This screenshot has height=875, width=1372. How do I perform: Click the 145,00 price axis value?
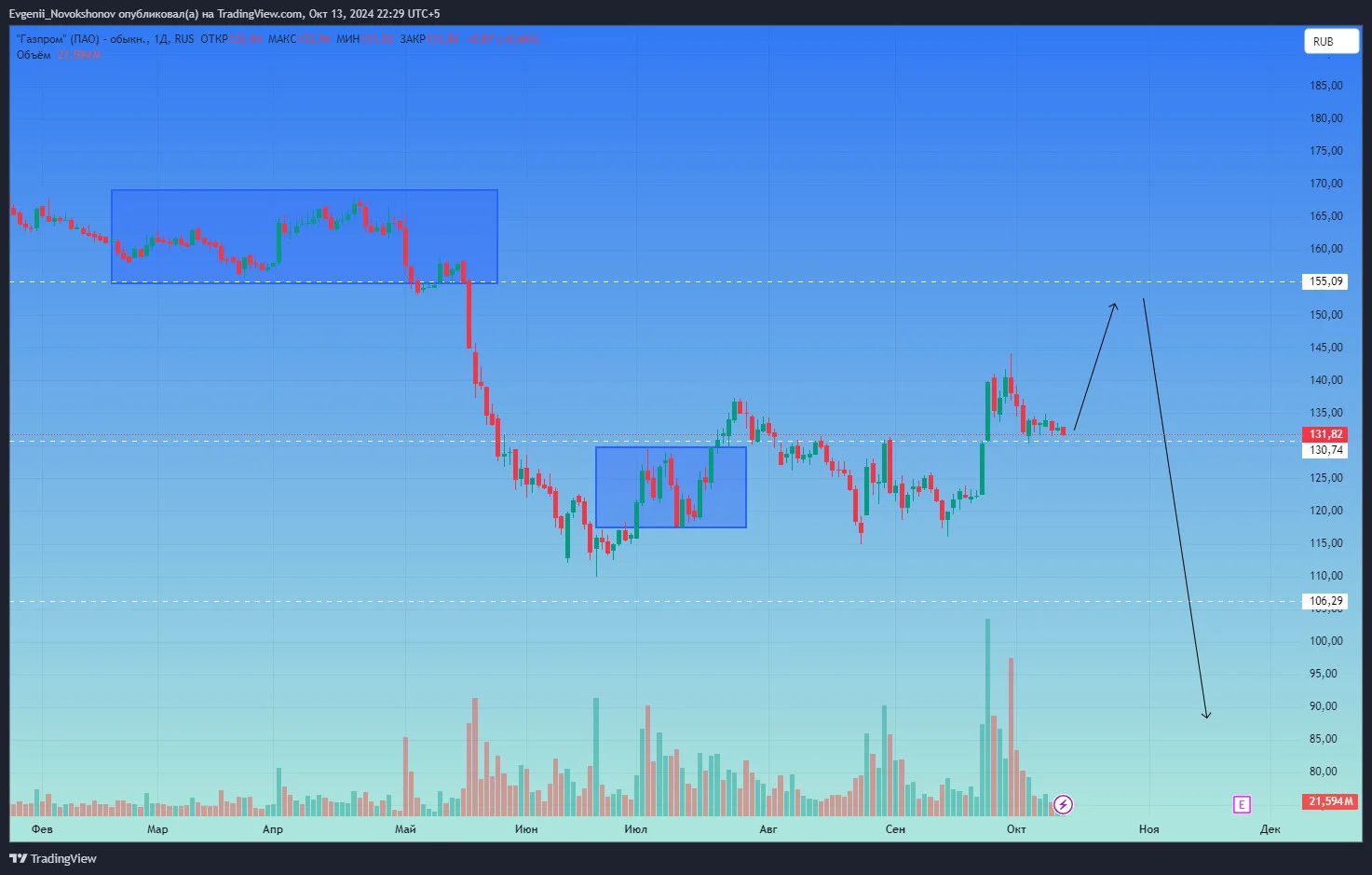pos(1326,348)
